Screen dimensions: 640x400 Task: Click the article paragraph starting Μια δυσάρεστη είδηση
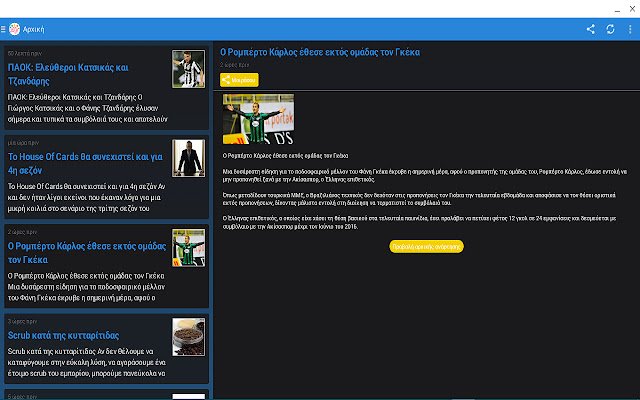click(x=424, y=176)
